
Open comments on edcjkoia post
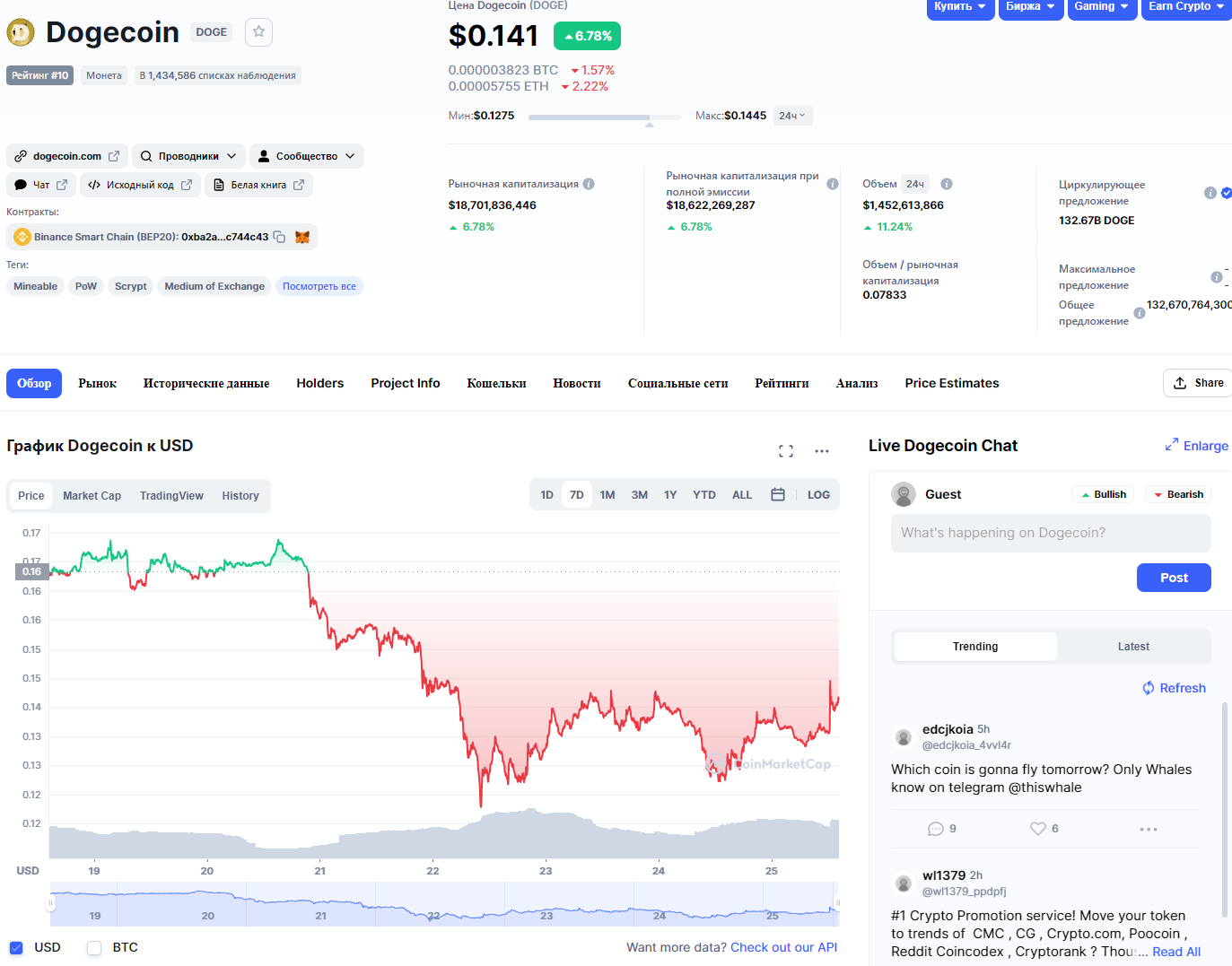coord(936,829)
